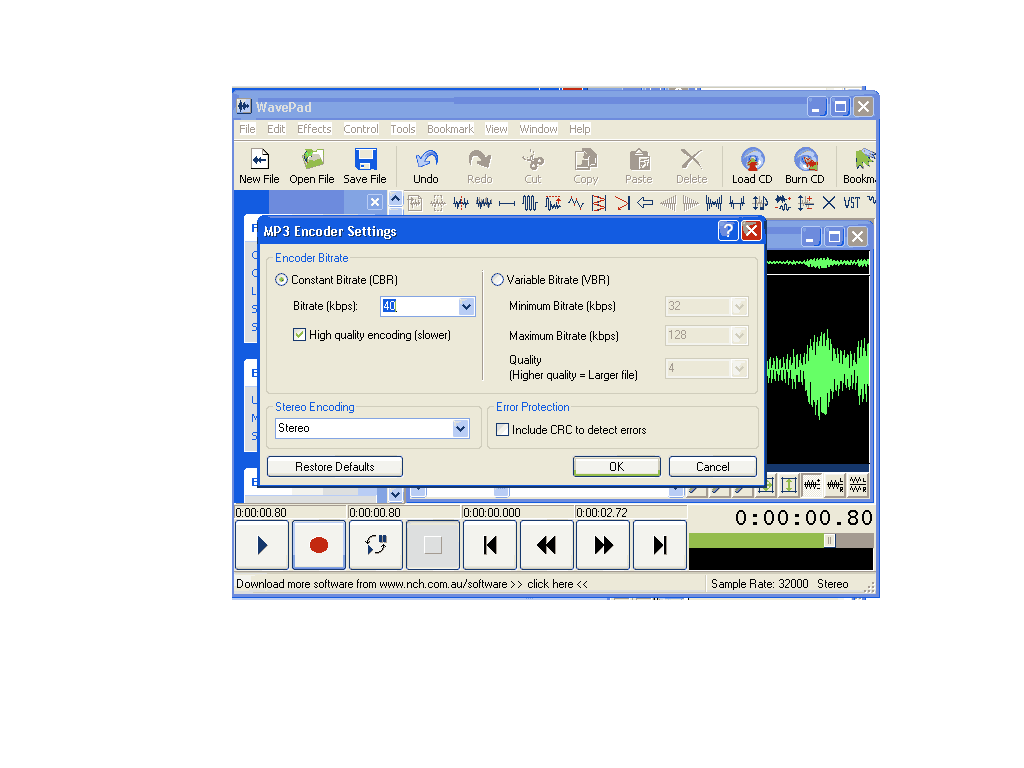The width and height of the screenshot is (1024, 768).
Task: Click into the Bitrate value field
Action: coord(419,306)
